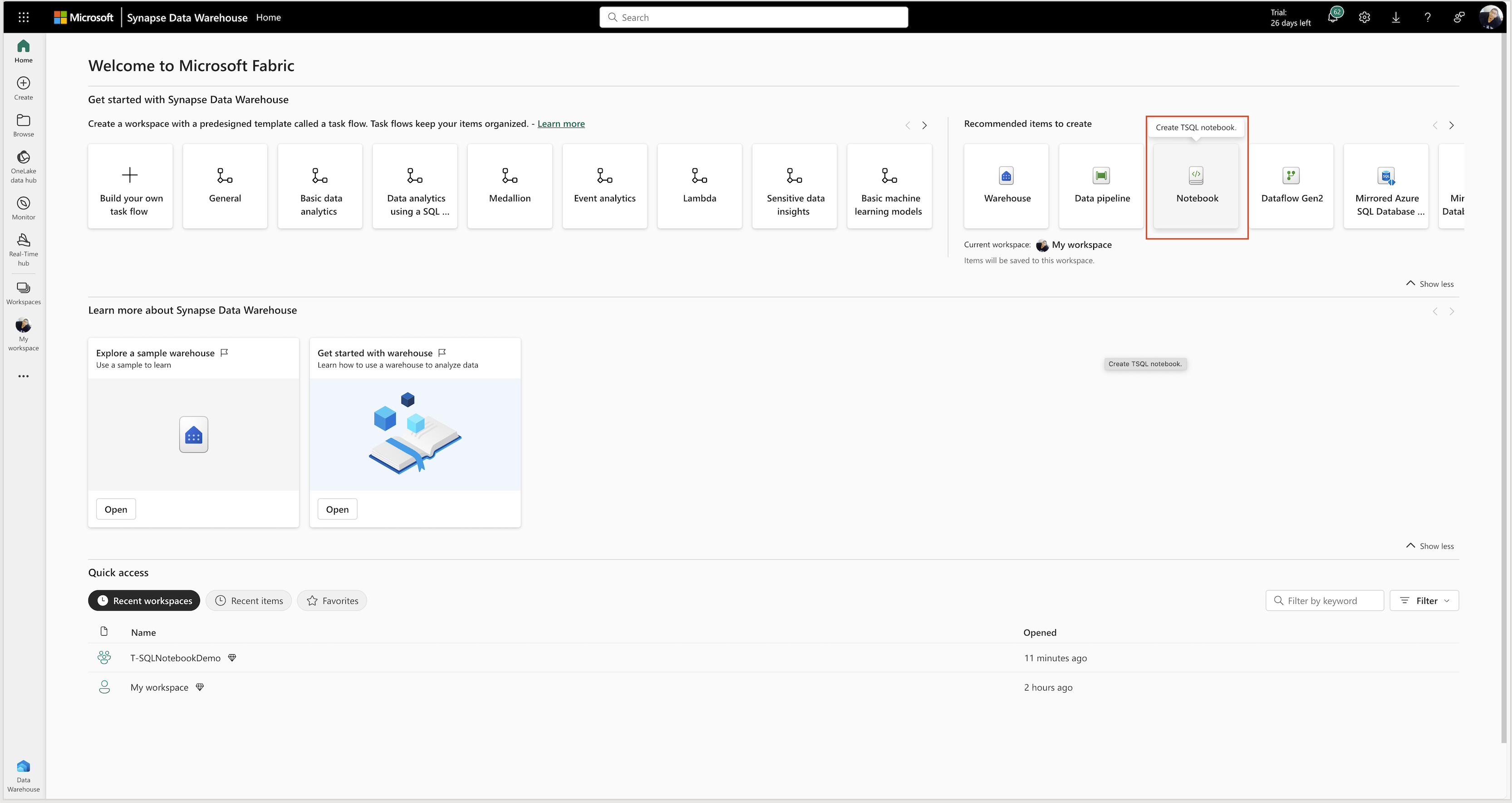Open the user profile avatar
The width and height of the screenshot is (1512, 803).
tap(1490, 17)
